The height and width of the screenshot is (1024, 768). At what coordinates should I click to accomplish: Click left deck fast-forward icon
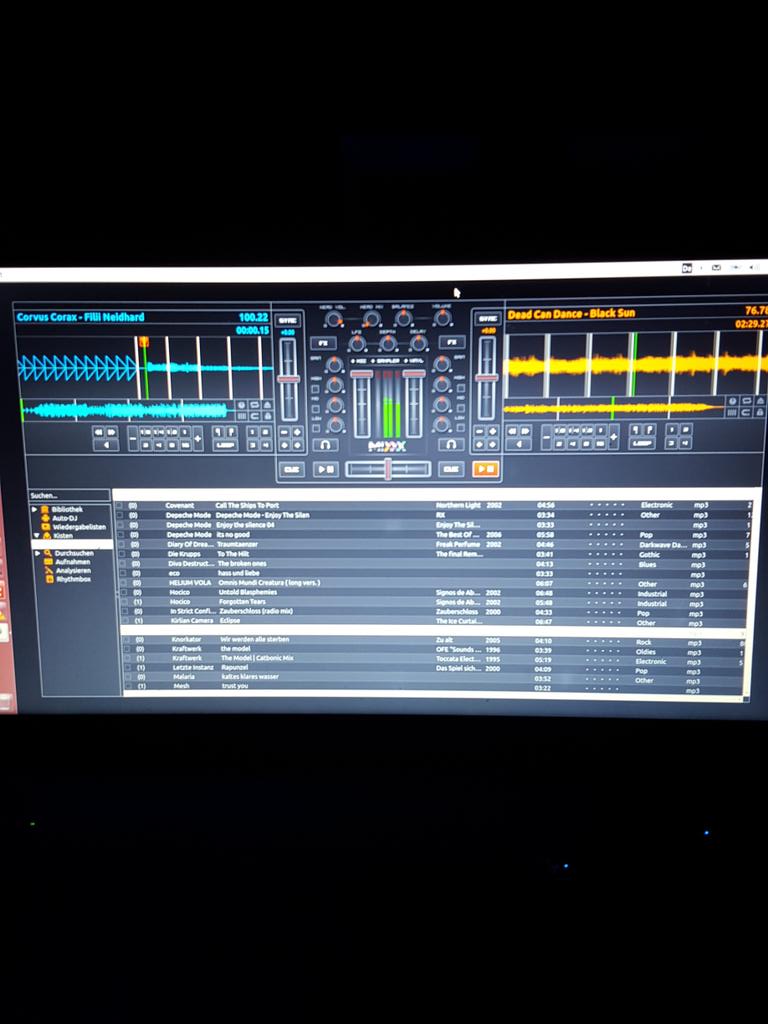[112, 432]
